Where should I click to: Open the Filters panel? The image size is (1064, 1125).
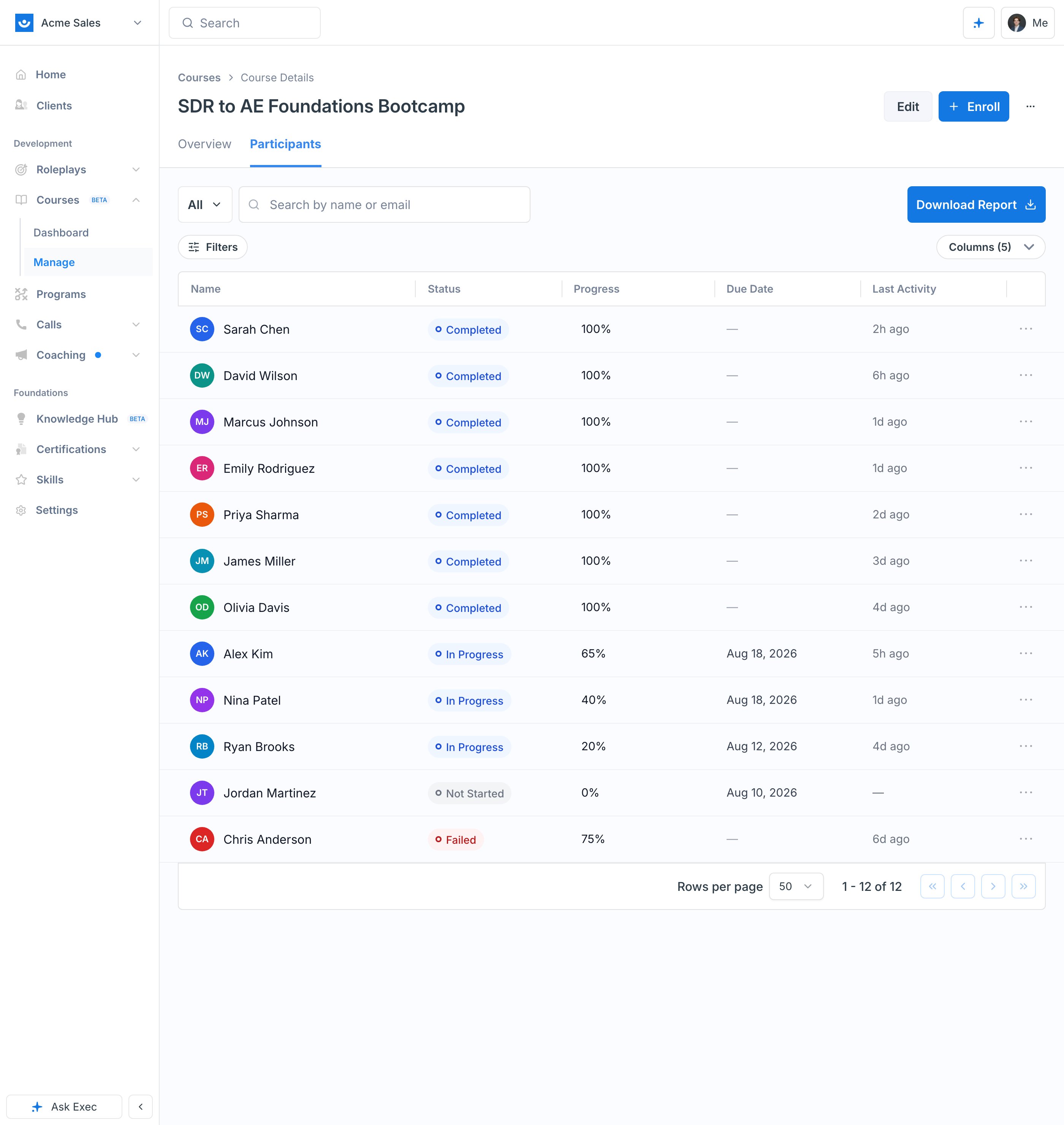coord(213,247)
